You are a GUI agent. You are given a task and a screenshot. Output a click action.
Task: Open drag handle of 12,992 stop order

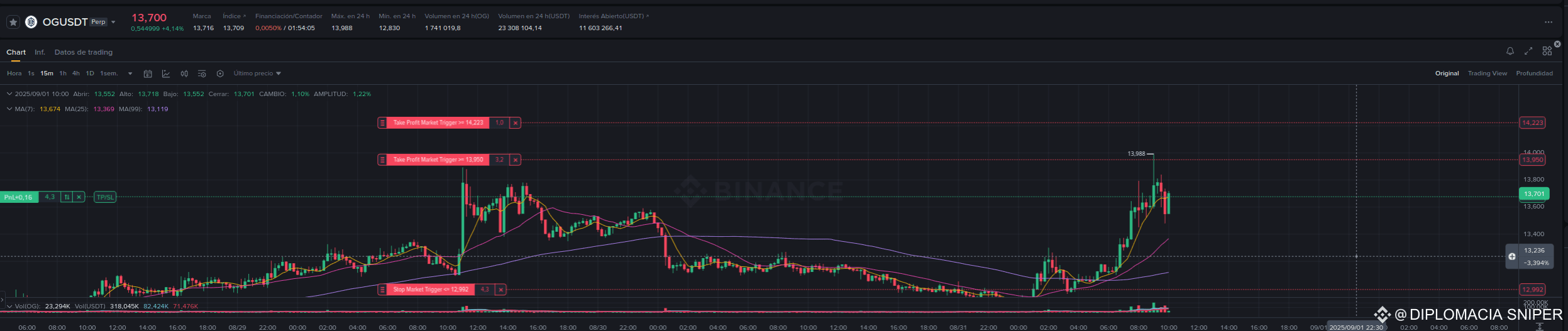[x=382, y=290]
